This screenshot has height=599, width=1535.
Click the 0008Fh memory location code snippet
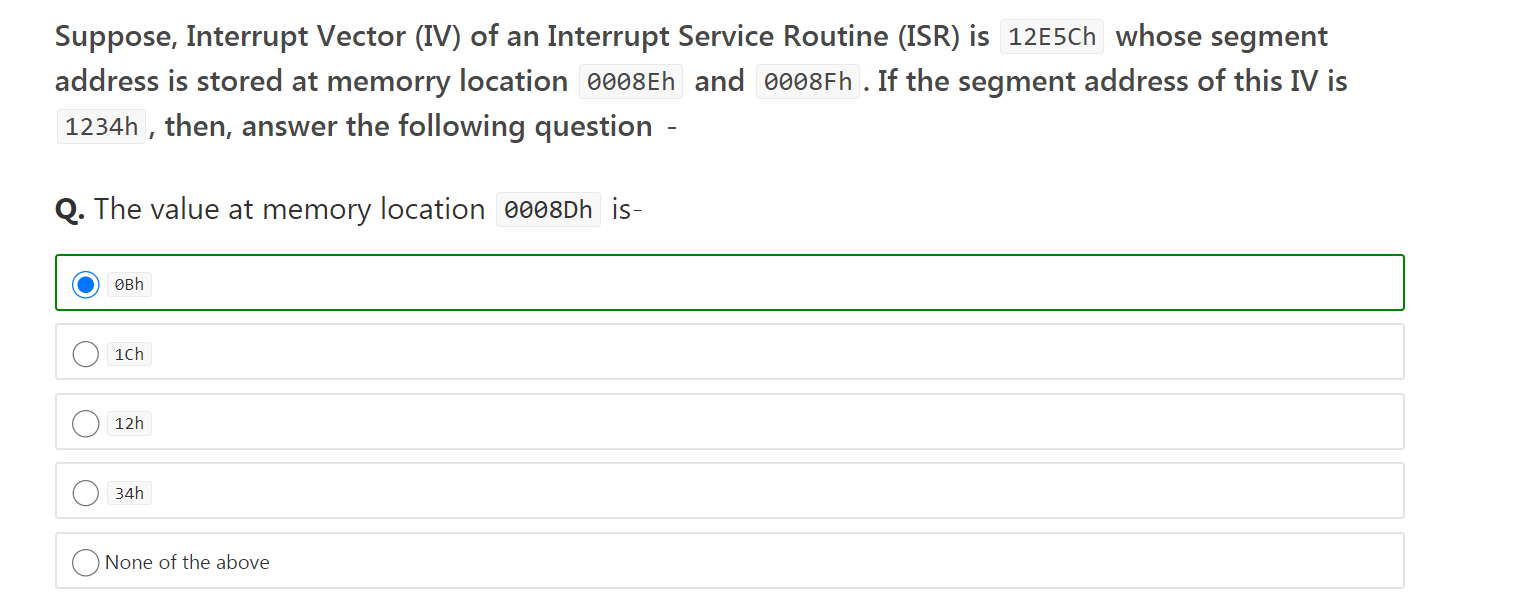tap(807, 81)
